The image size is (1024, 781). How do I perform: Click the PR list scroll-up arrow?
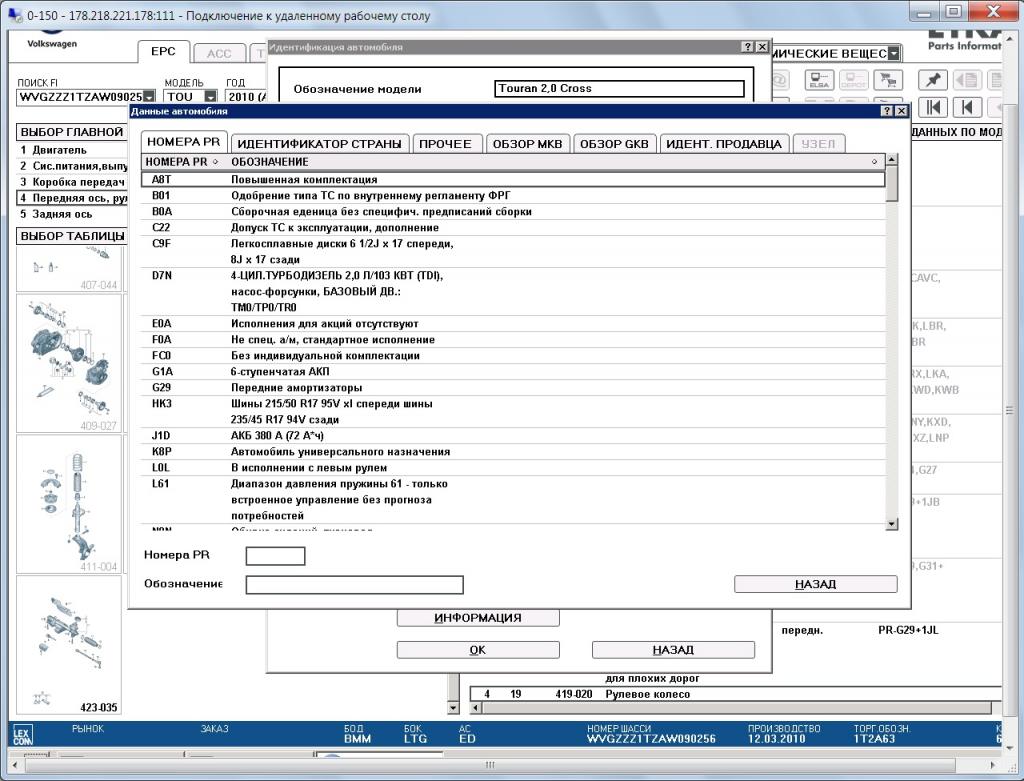click(891, 160)
